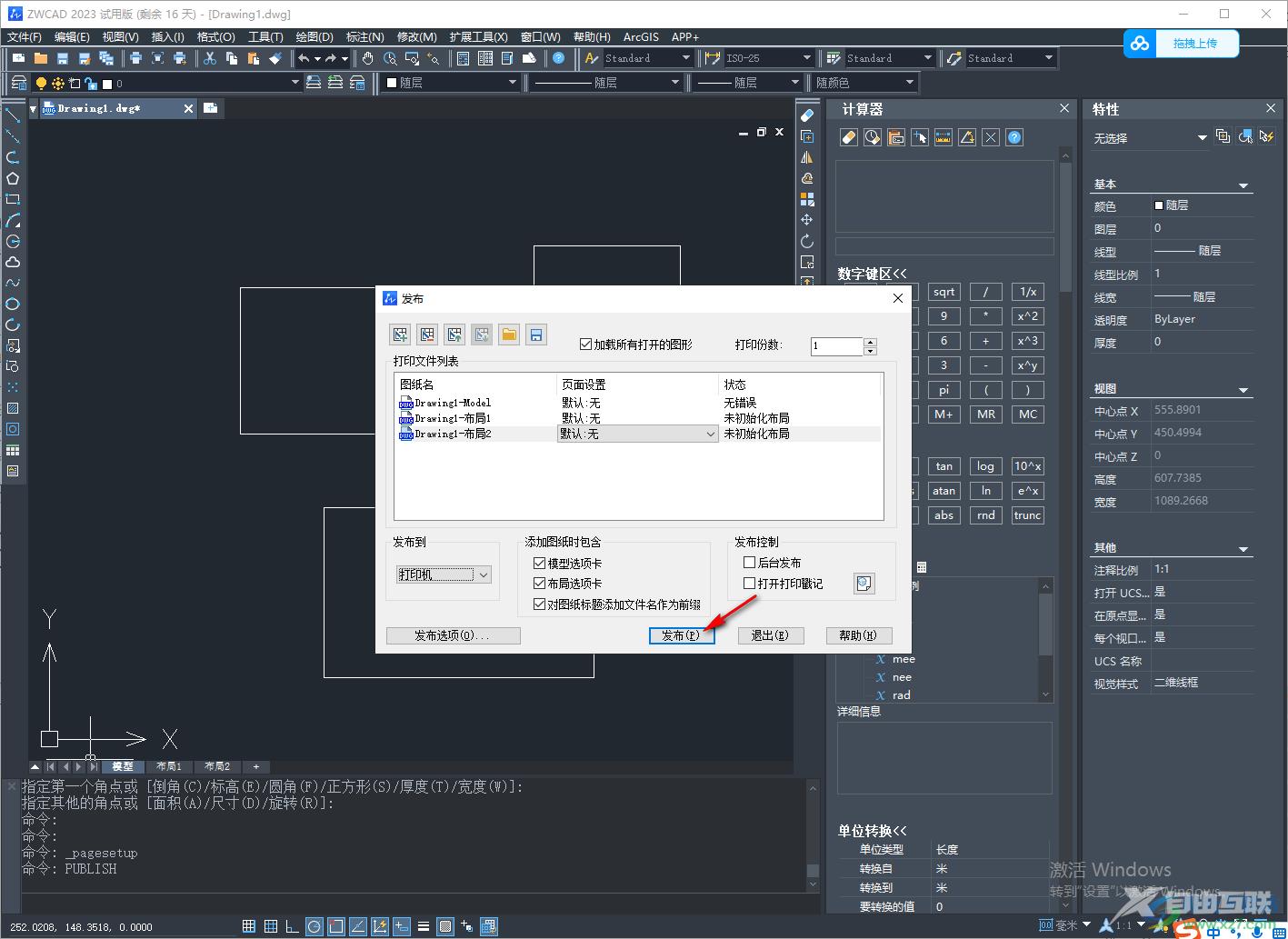This screenshot has width=1288, height=939.
Task: Open the 扩展工具(X) menu
Action: [x=478, y=37]
